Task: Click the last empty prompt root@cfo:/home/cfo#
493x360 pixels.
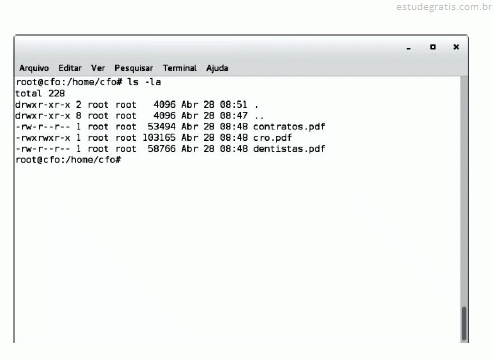Action: (x=68, y=160)
